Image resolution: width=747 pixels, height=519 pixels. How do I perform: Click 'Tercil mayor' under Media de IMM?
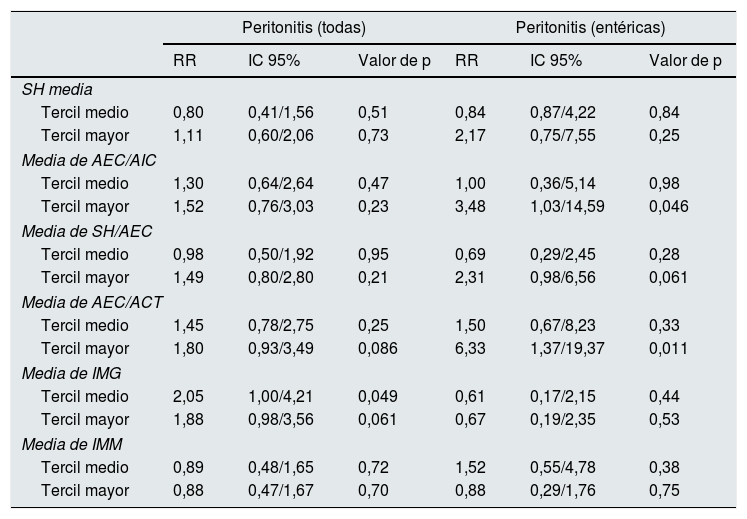(x=85, y=491)
